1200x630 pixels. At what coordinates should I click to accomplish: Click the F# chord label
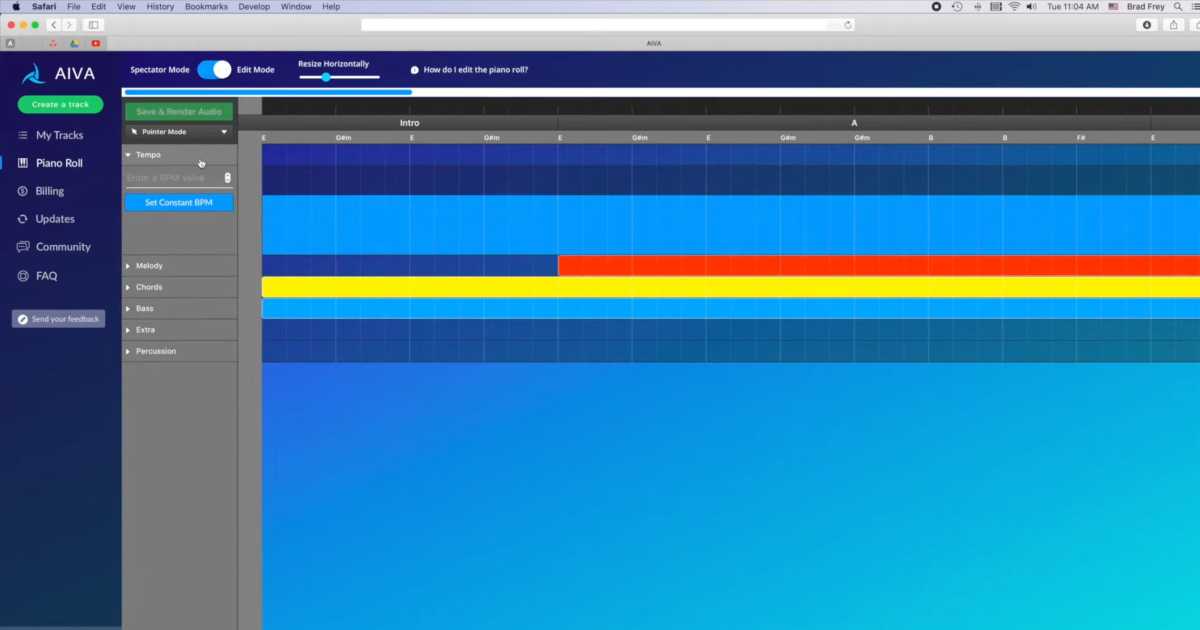(1081, 137)
